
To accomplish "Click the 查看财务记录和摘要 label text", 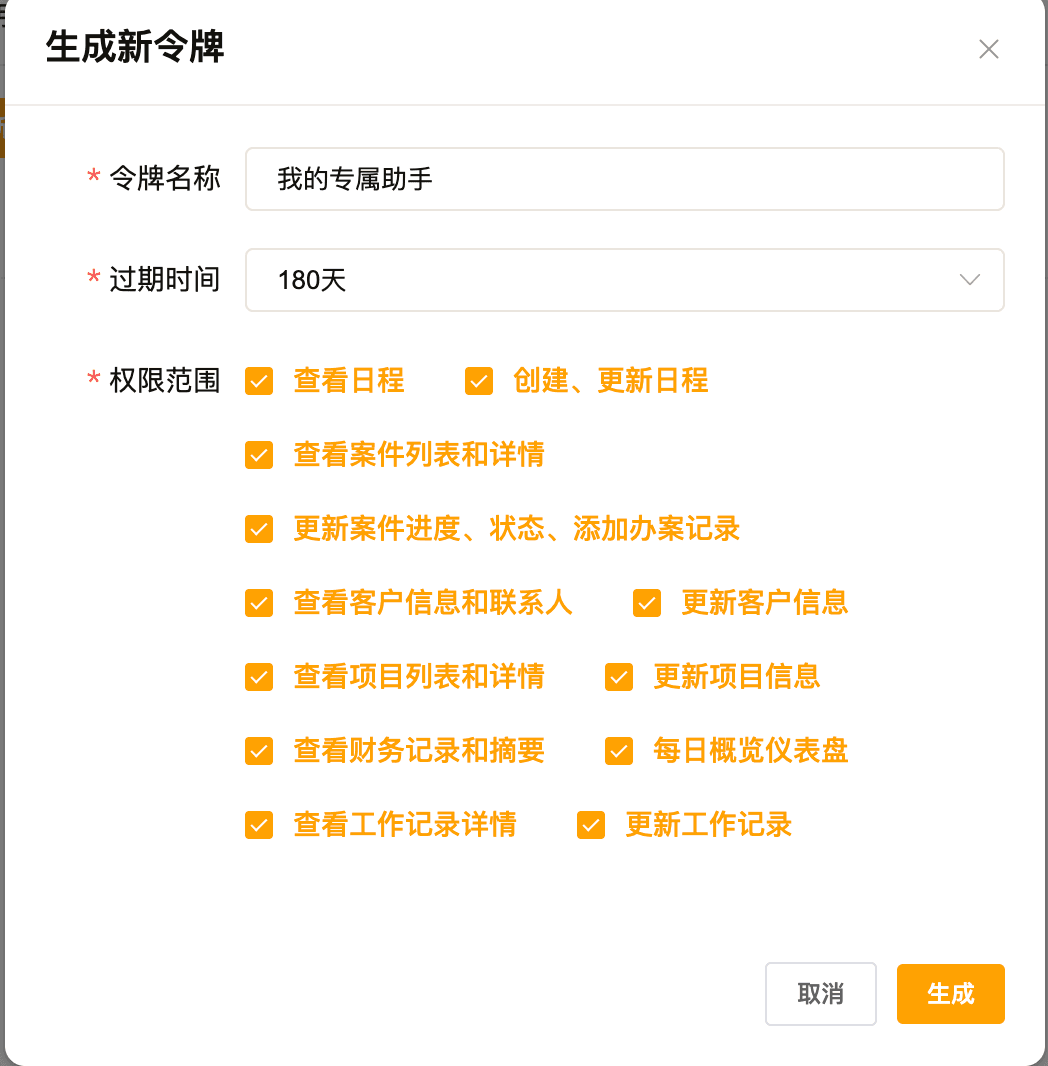I will tap(419, 751).
